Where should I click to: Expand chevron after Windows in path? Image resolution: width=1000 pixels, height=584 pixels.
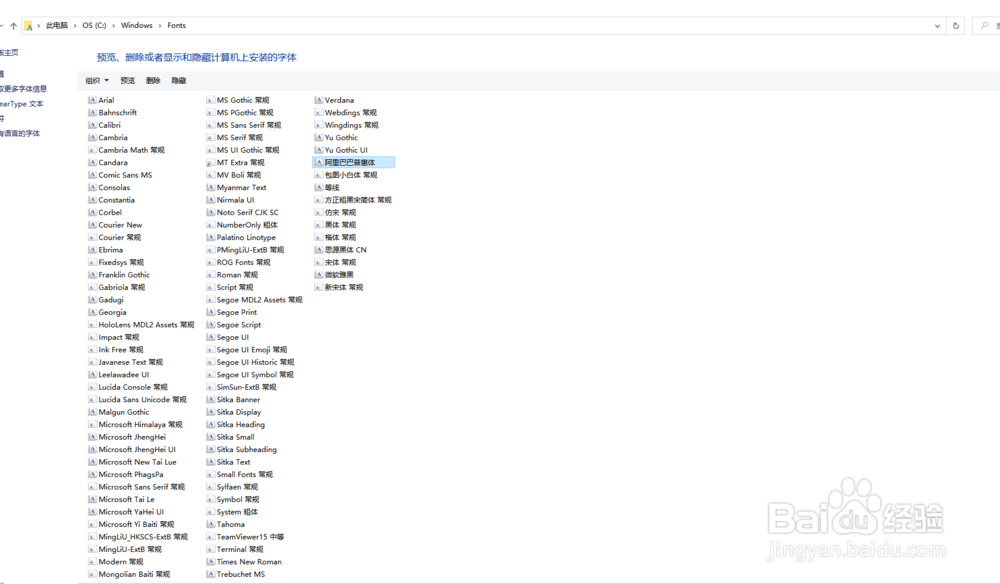tap(160, 26)
